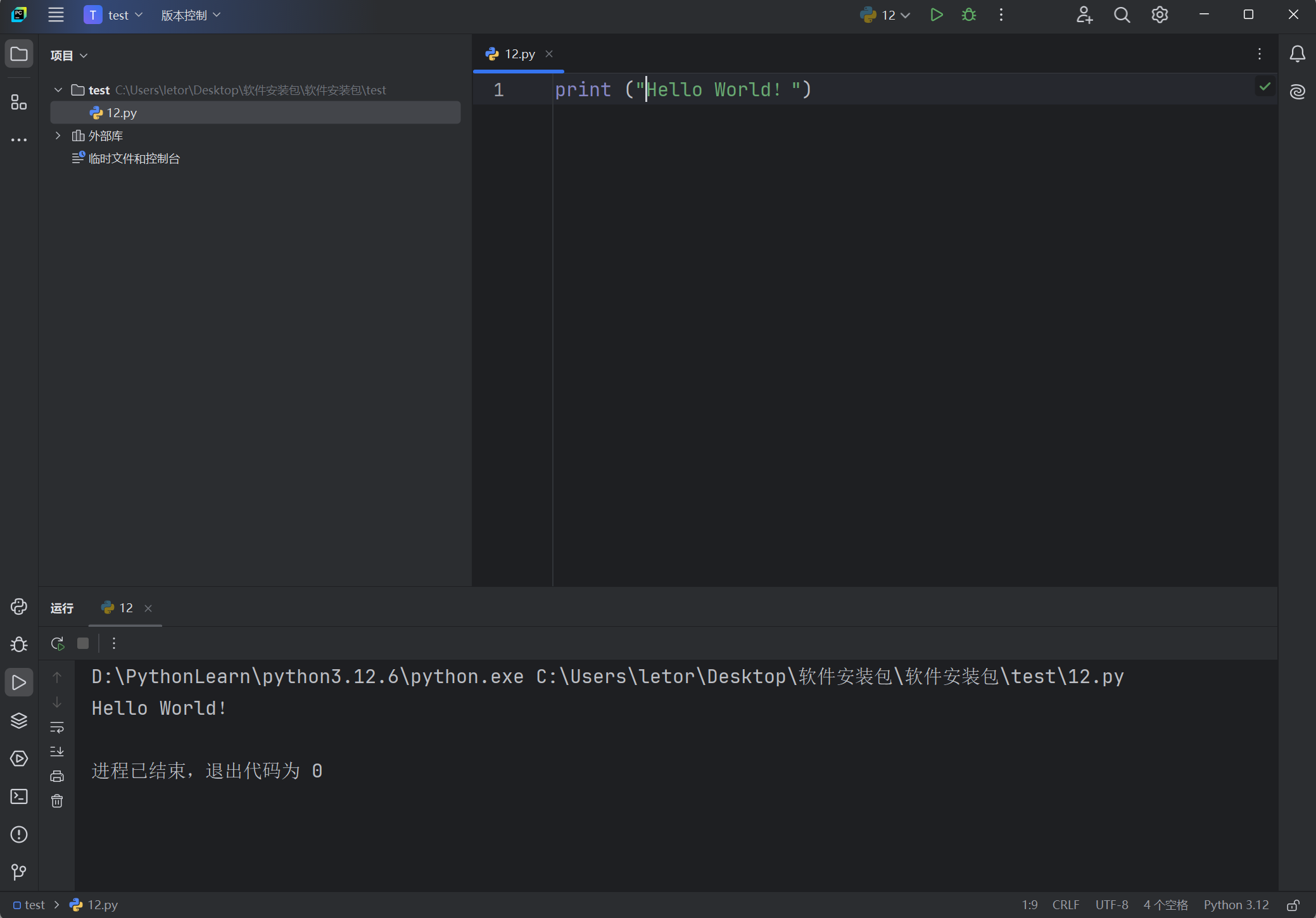
Task: Toggle scroll to end in console
Action: (x=57, y=751)
